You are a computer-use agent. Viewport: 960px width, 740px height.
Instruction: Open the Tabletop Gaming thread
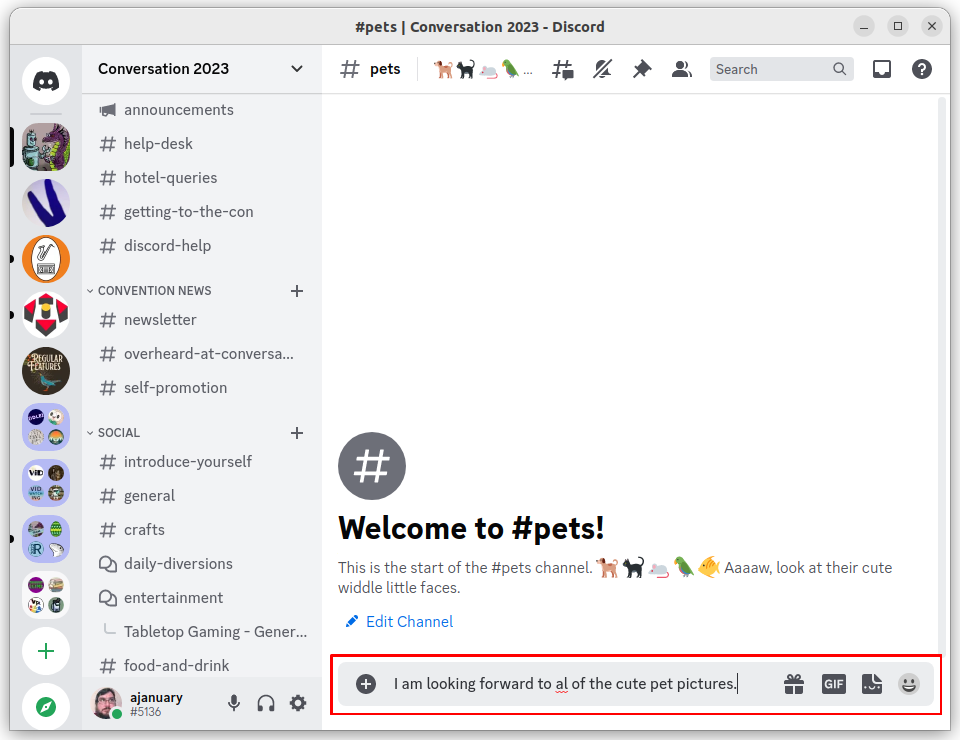[215, 632]
